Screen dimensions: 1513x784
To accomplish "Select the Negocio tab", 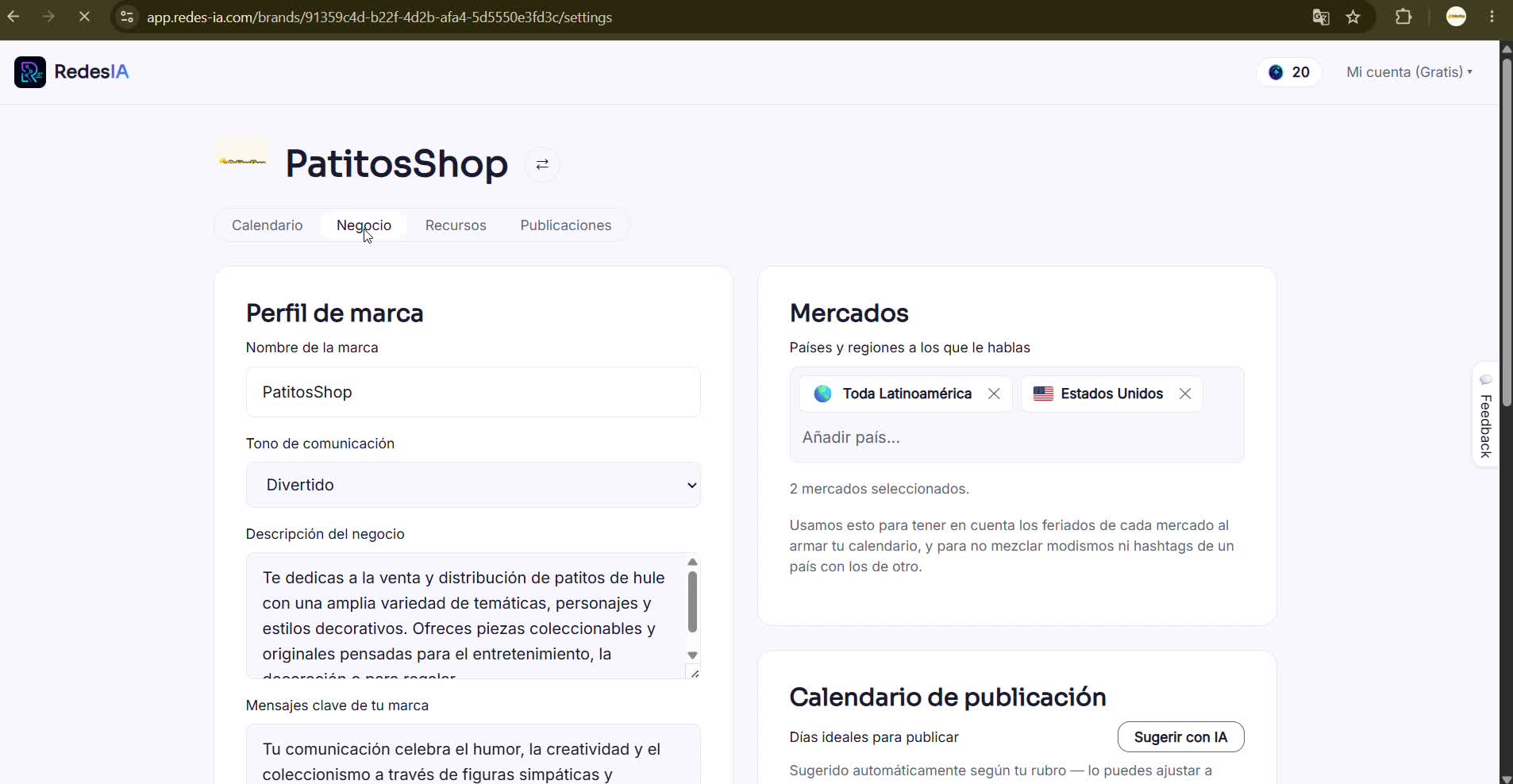I will [x=364, y=225].
